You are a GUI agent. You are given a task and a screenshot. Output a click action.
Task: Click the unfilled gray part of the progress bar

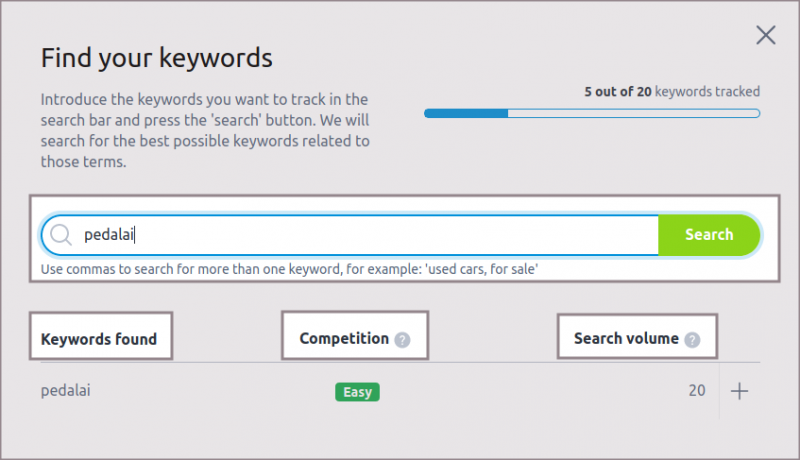pyautogui.click(x=633, y=113)
